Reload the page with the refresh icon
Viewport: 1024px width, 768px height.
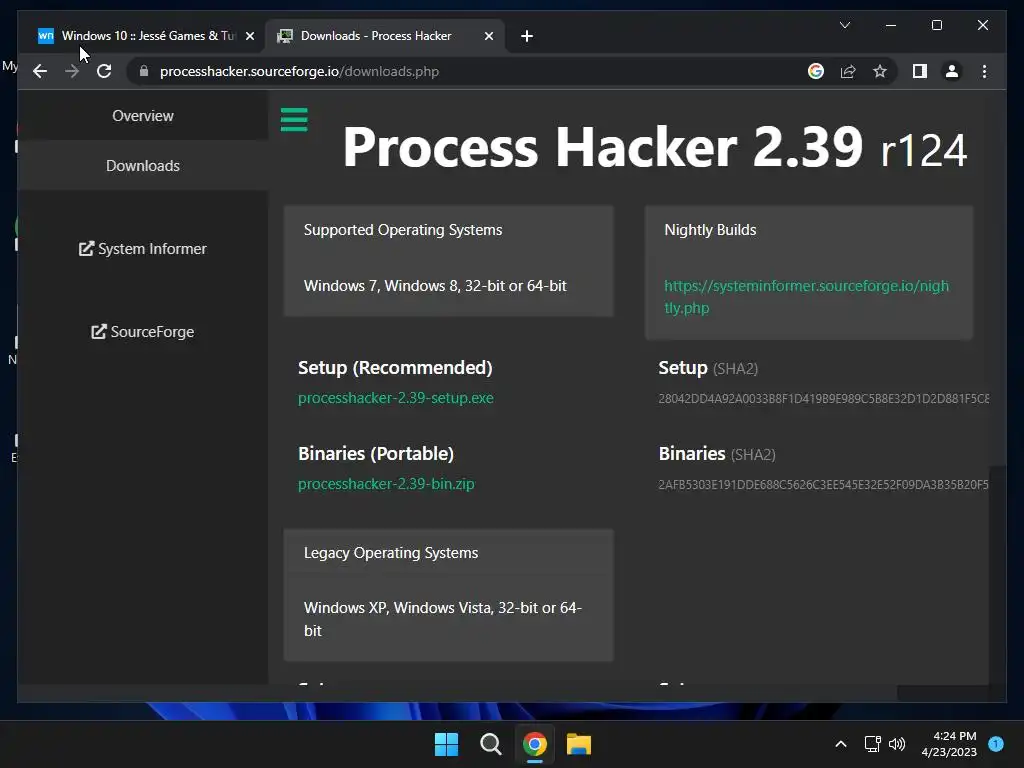(x=104, y=71)
